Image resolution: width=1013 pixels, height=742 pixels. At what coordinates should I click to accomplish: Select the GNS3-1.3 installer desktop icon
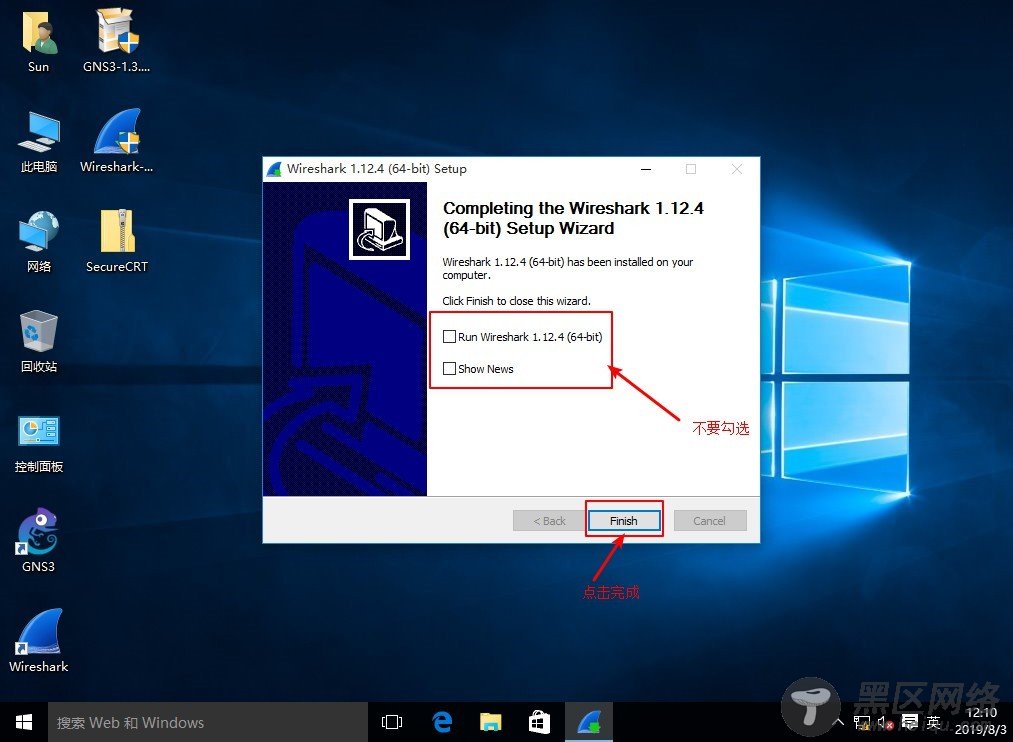pyautogui.click(x=117, y=39)
